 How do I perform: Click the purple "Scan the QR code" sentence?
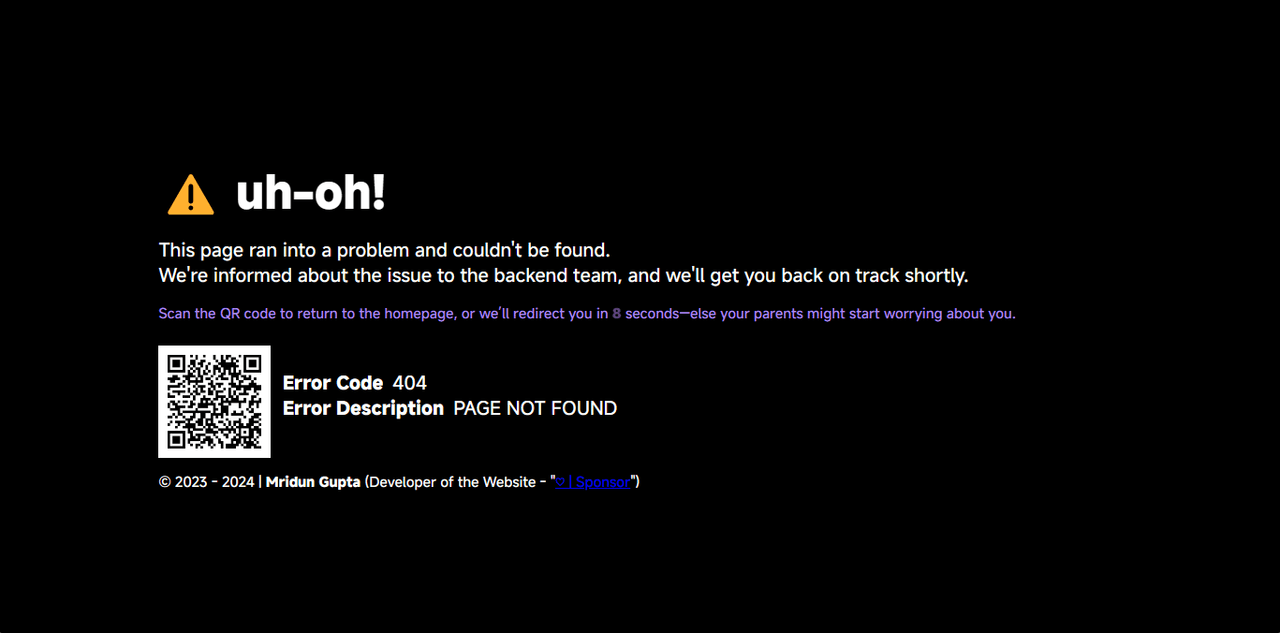587,313
